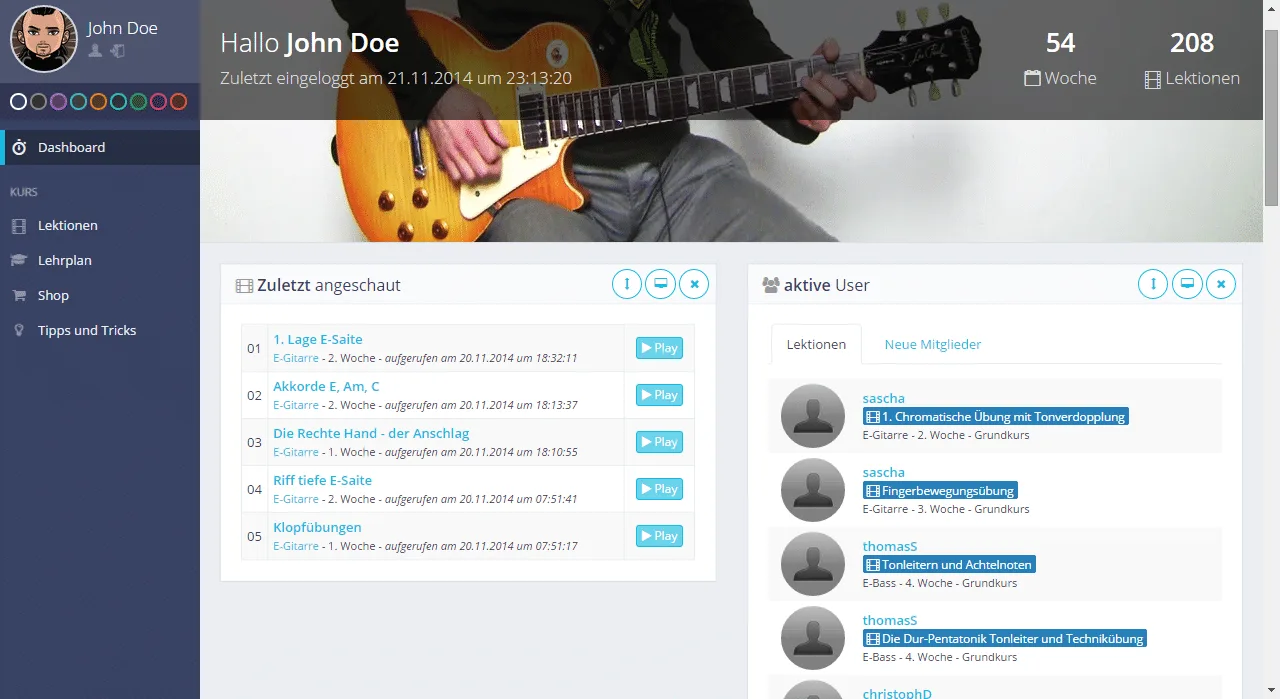The image size is (1280, 699).
Task: Click the users group icon in aktive User header
Action: tap(770, 285)
